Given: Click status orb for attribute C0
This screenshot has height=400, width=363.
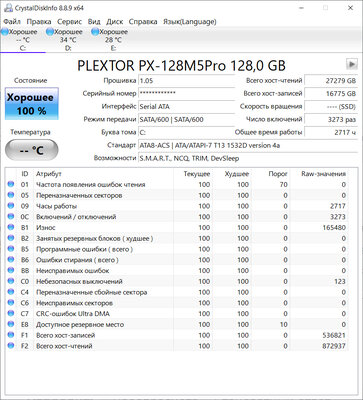Looking at the screenshot, I should (11, 281).
